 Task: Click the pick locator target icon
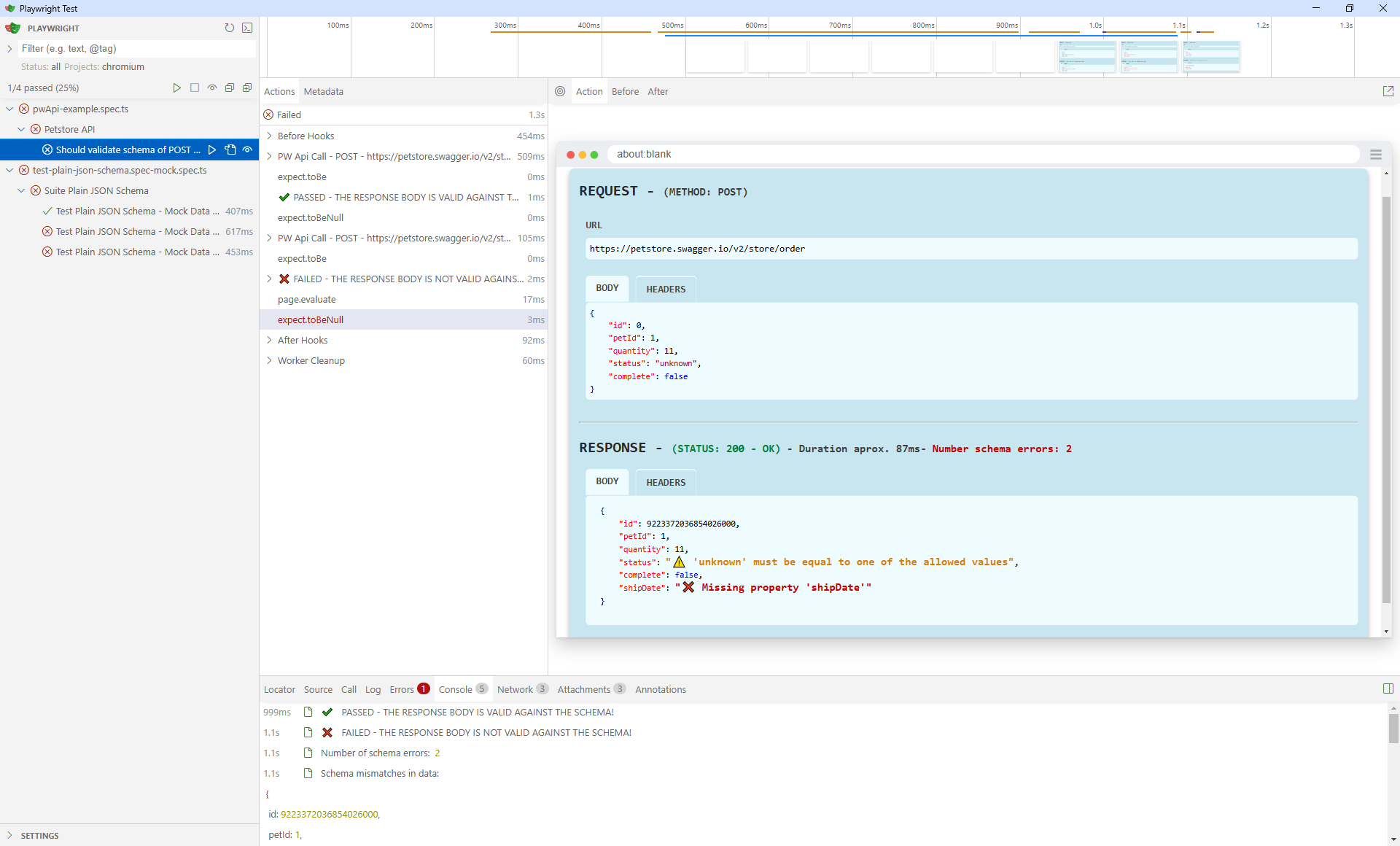(560, 91)
